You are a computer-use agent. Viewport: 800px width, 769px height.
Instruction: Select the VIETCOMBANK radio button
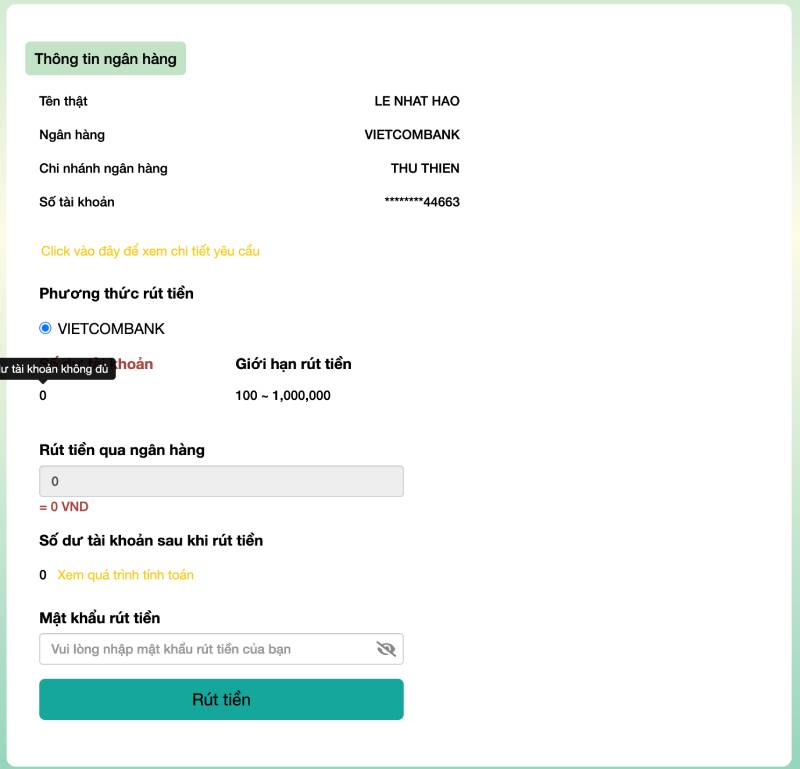pos(45,328)
